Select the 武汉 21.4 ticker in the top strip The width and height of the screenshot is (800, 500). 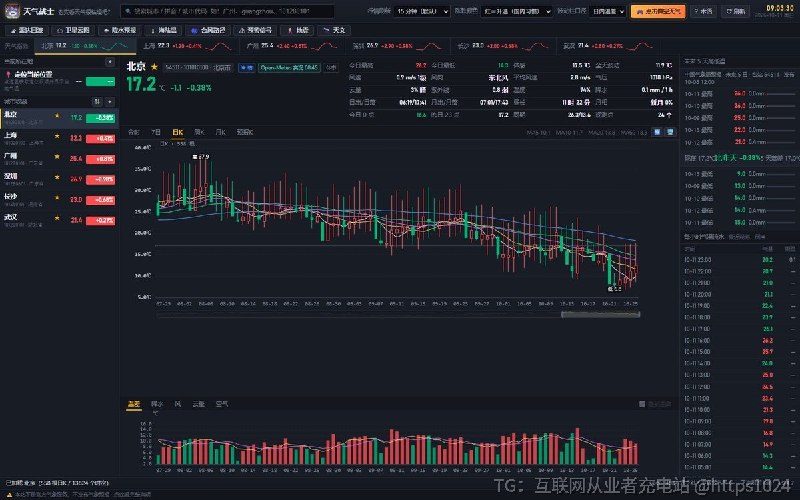point(607,46)
